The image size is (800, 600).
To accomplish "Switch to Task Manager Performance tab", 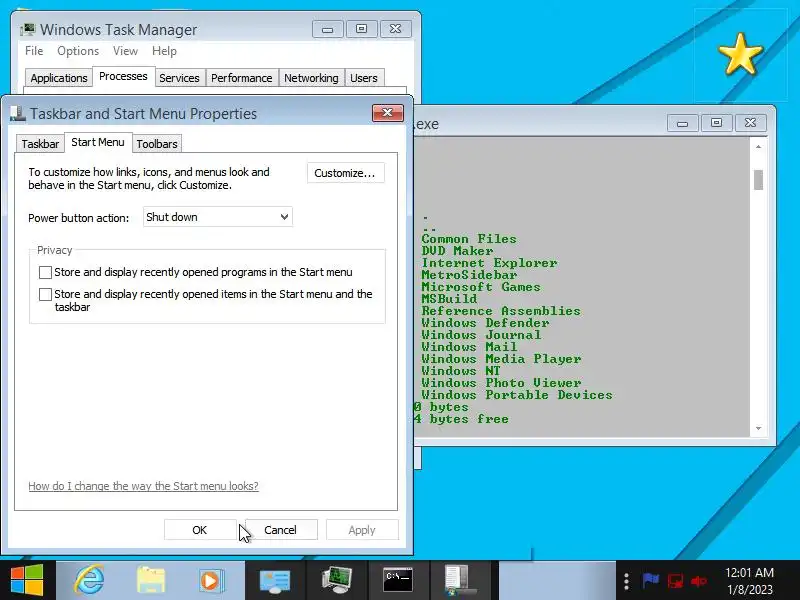I will [242, 78].
